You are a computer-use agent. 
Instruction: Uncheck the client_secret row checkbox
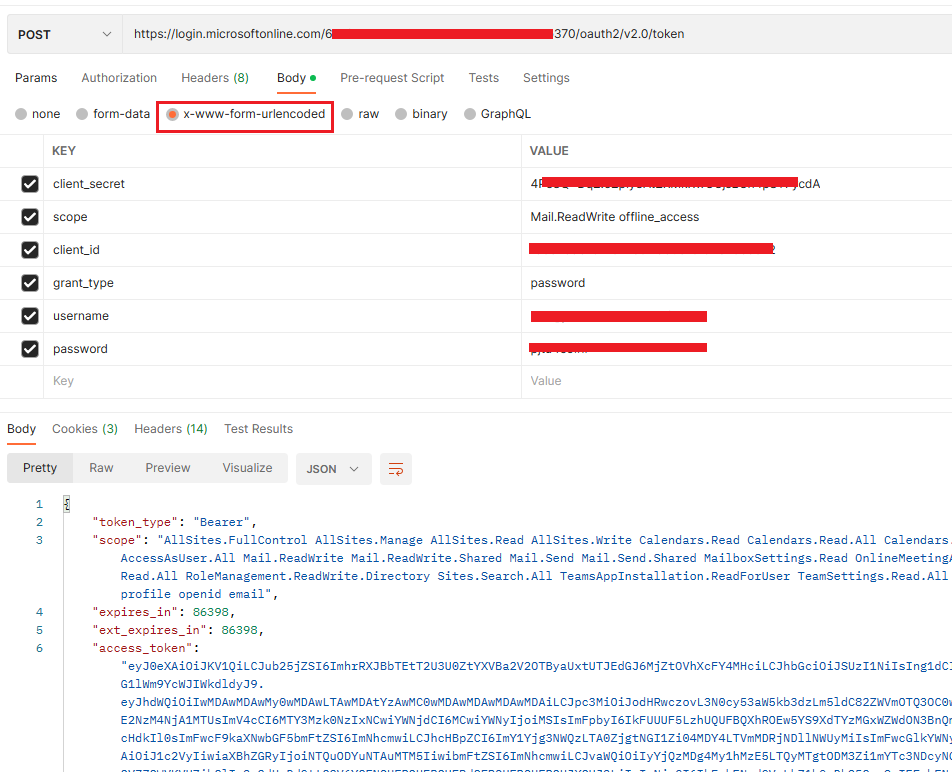[x=30, y=184]
